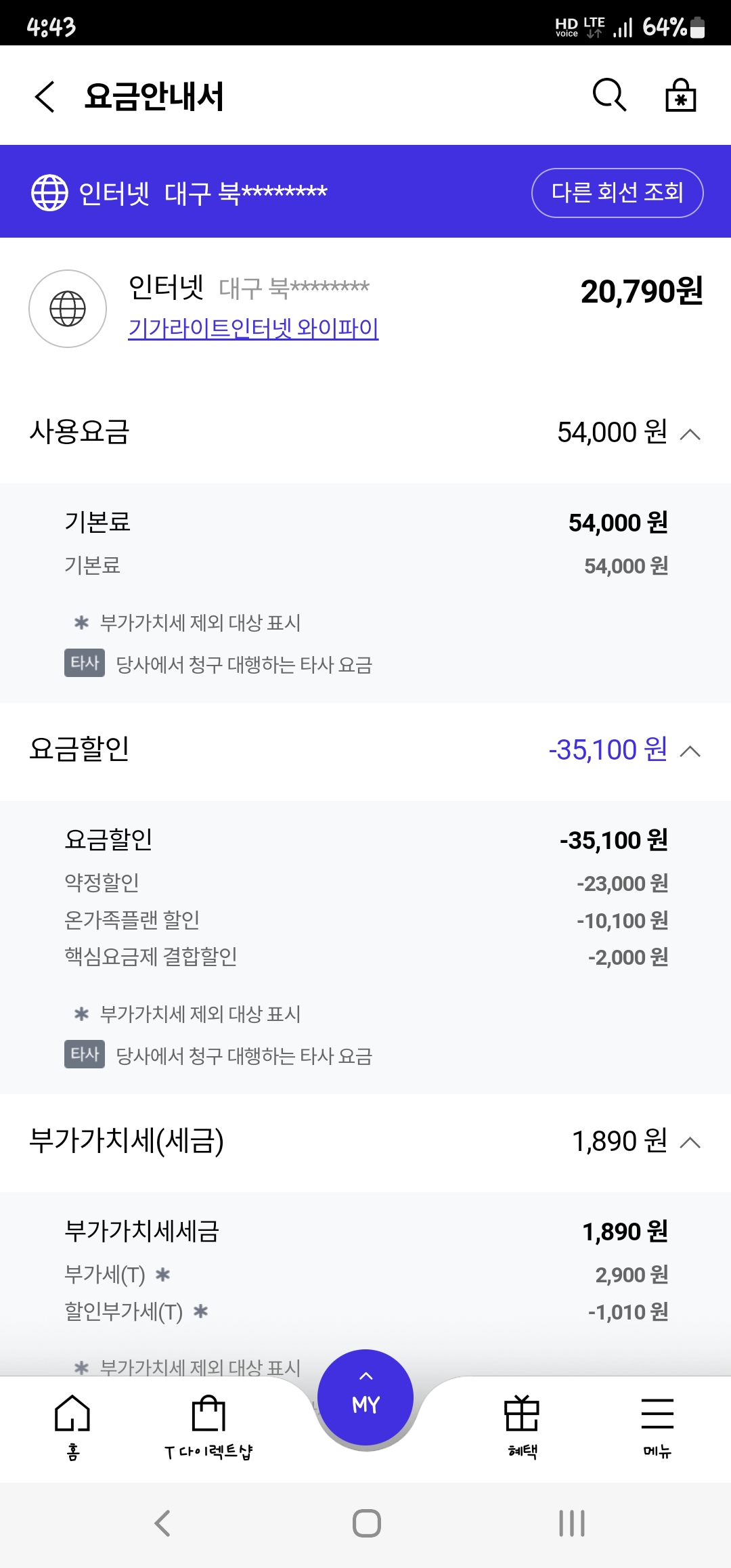Collapse the 사용요금 section

click(x=690, y=434)
